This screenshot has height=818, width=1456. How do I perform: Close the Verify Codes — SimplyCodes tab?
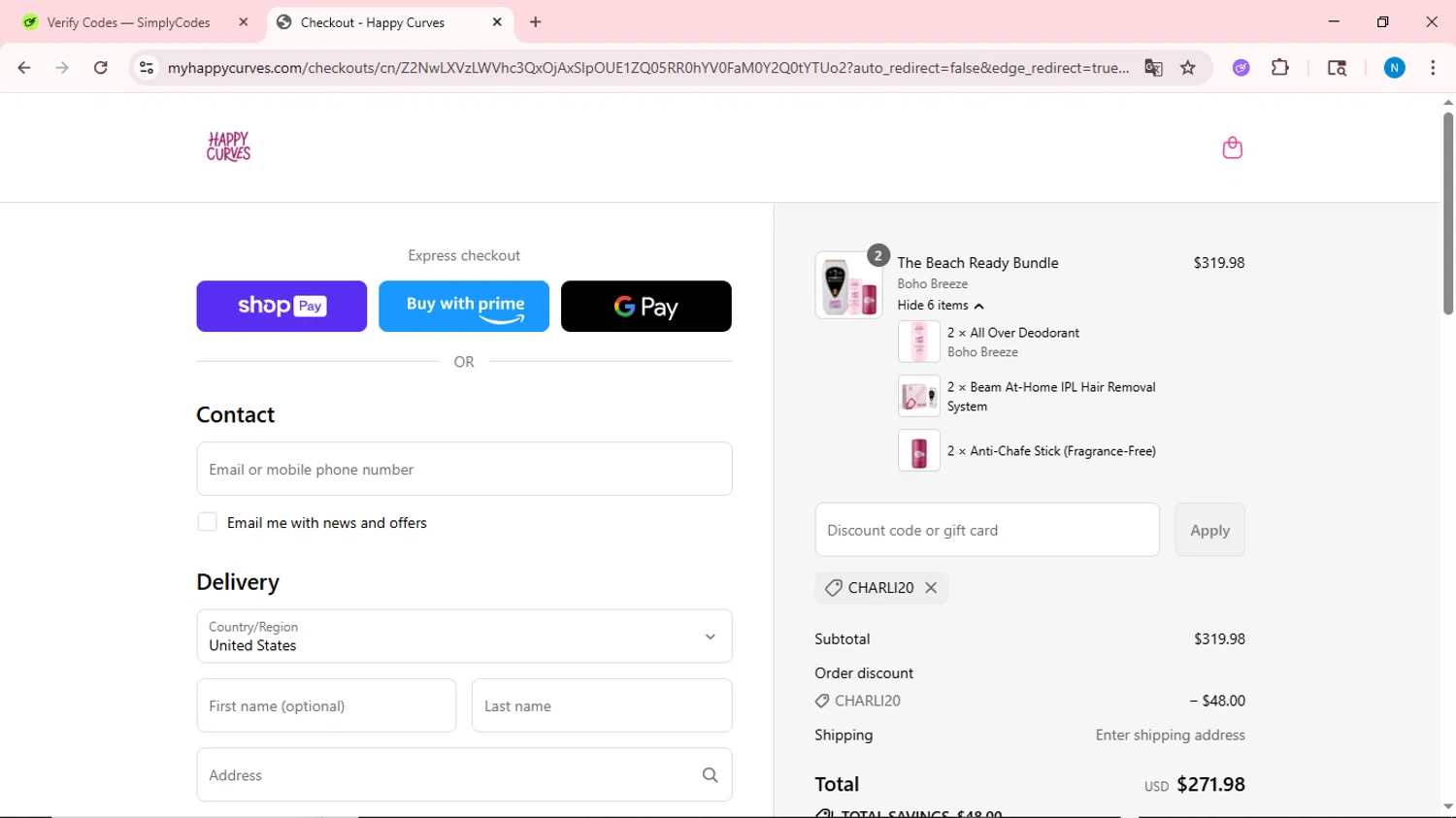click(244, 21)
